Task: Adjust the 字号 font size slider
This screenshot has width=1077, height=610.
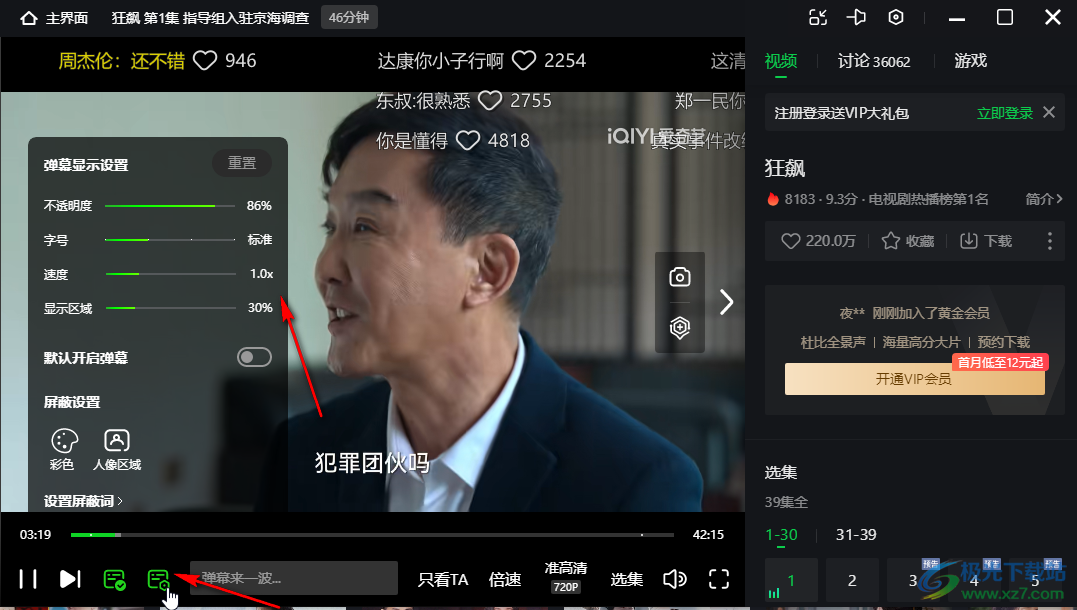Action: 170,240
